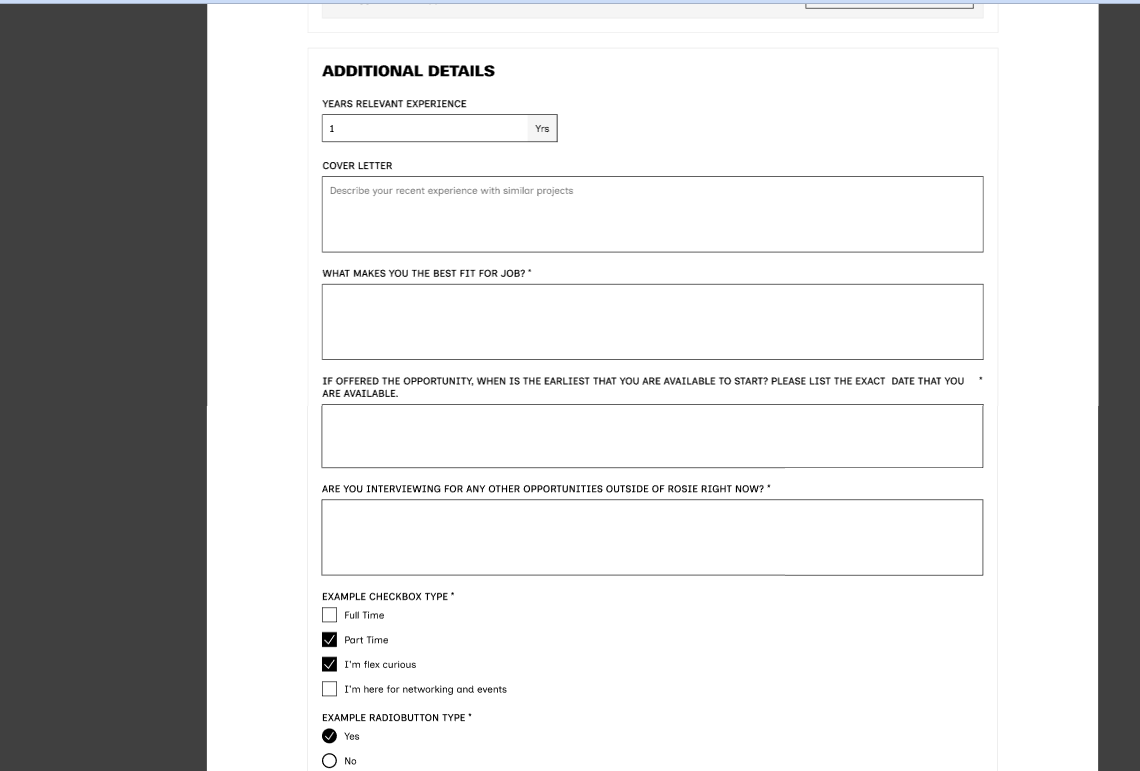Click the Additional Details heading
Screen dimensions: 1140x771
click(409, 71)
